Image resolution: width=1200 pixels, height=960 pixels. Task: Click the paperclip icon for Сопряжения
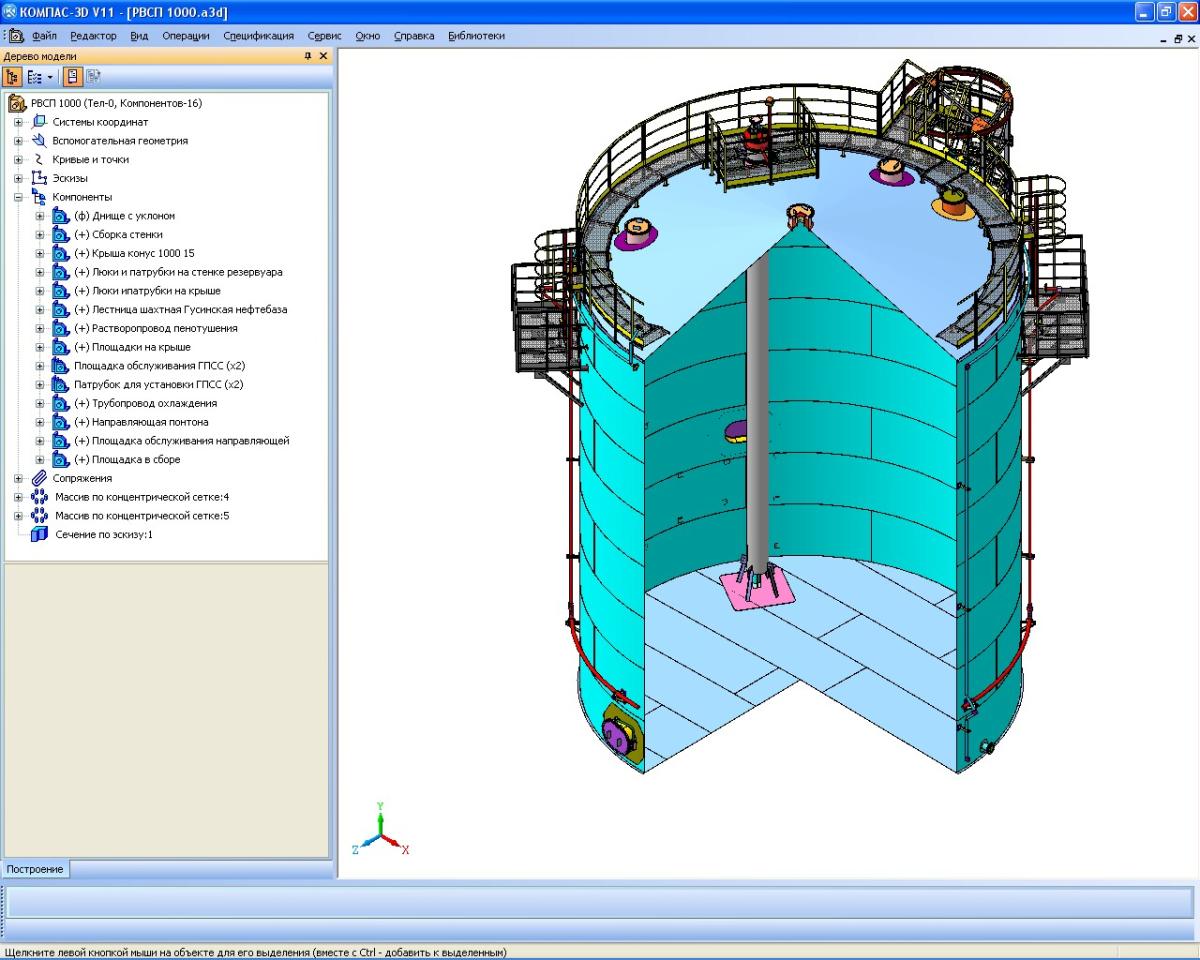pyautogui.click(x=39, y=478)
